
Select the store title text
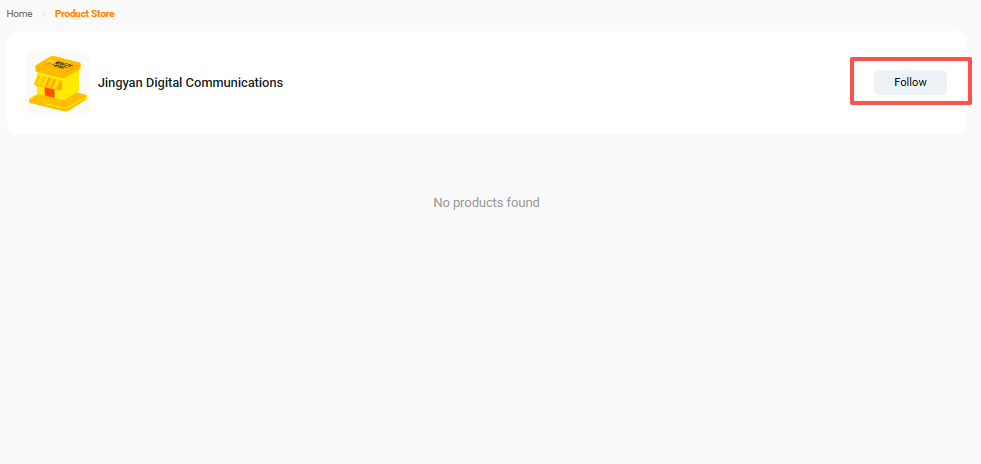point(190,83)
